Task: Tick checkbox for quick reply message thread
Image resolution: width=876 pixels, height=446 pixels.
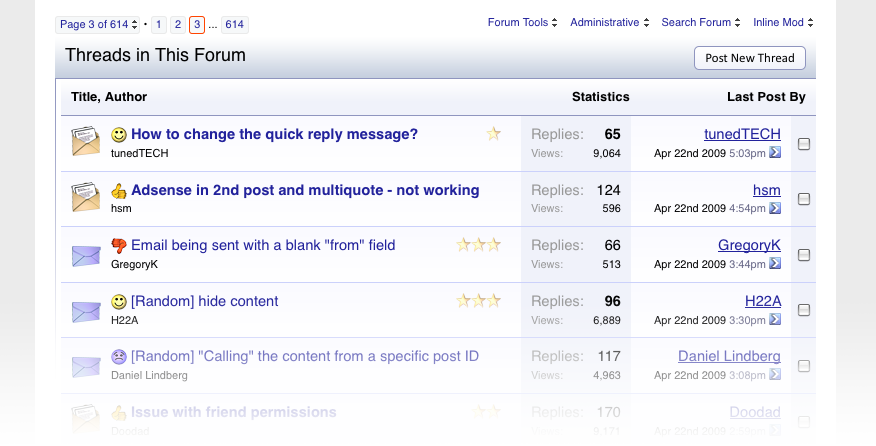Action: 804,144
